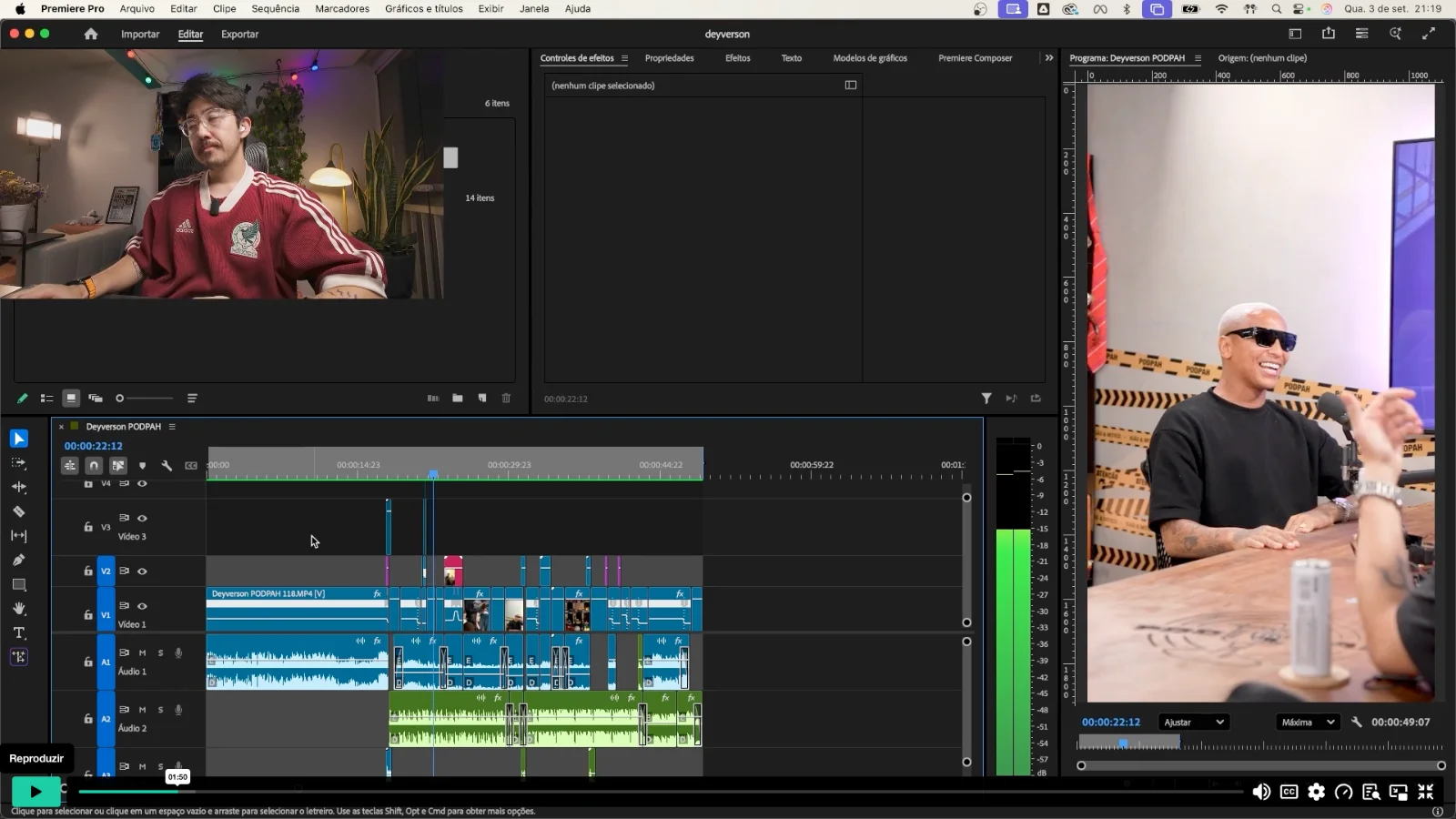Add a marker to the timeline
The image size is (1456, 819).
pyautogui.click(x=142, y=465)
